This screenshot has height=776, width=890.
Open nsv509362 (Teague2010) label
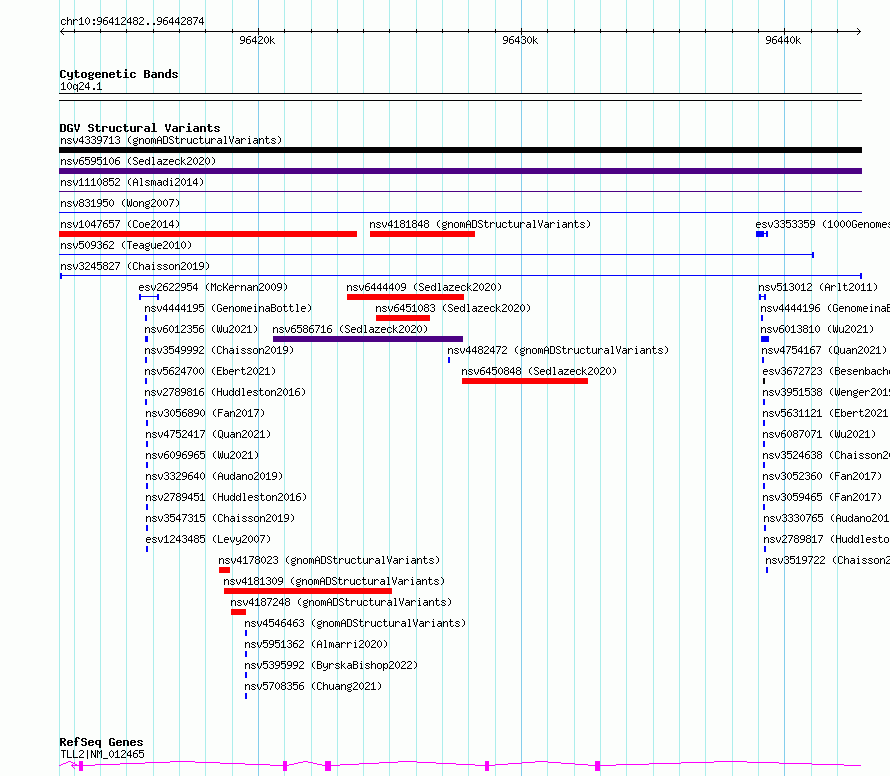click(x=126, y=245)
